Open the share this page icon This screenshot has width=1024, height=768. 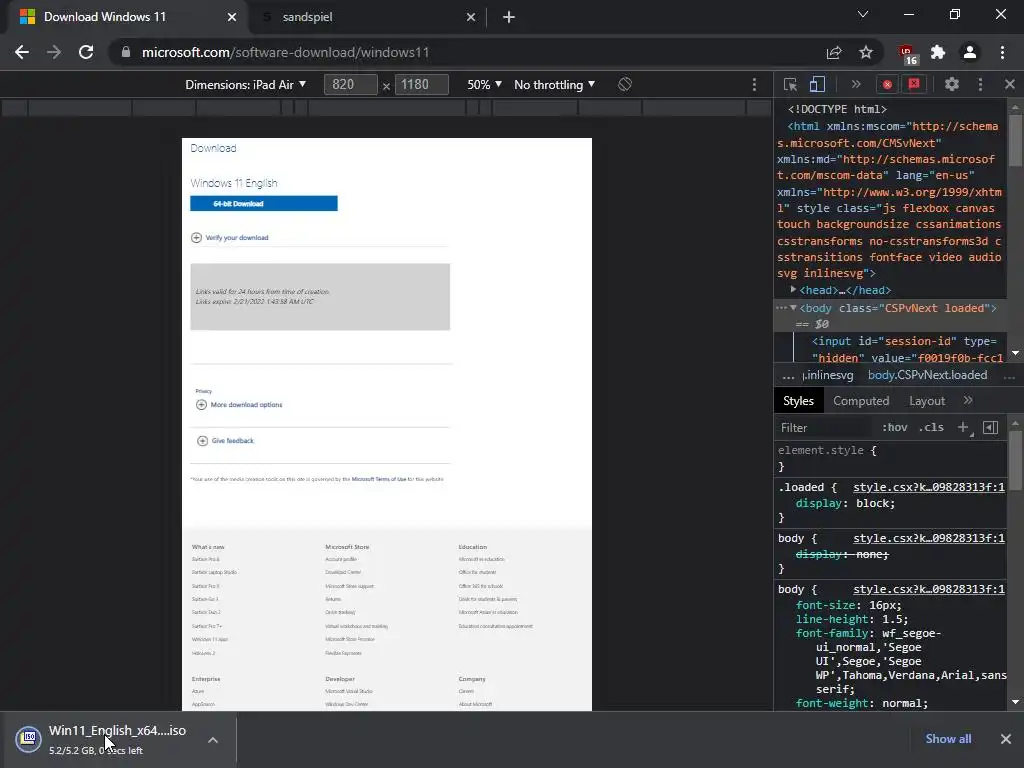[834, 52]
